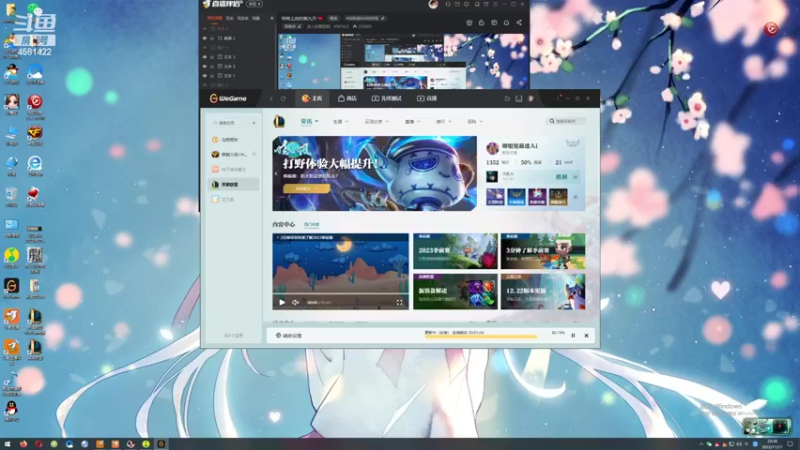
Task: Refresh the WeGame page with the reload icon
Action: click(x=283, y=98)
